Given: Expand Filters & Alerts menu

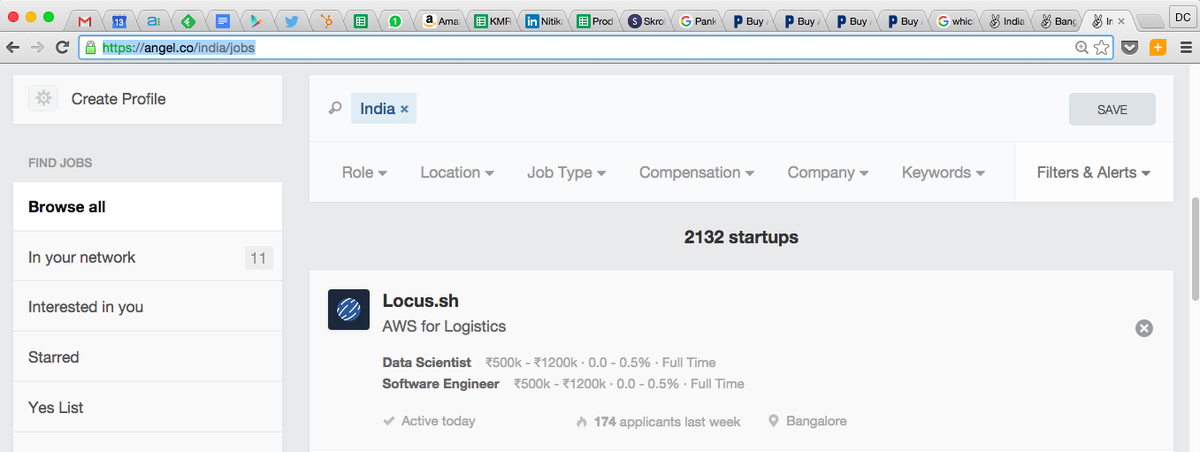Looking at the screenshot, I should [1094, 172].
